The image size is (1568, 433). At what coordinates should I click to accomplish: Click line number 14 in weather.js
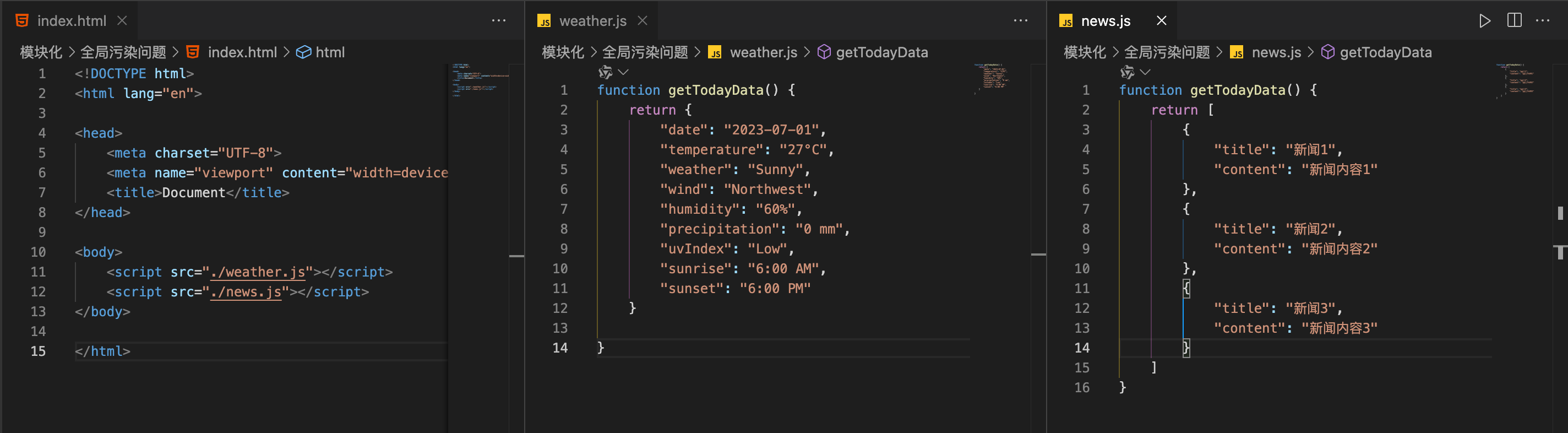pos(560,348)
